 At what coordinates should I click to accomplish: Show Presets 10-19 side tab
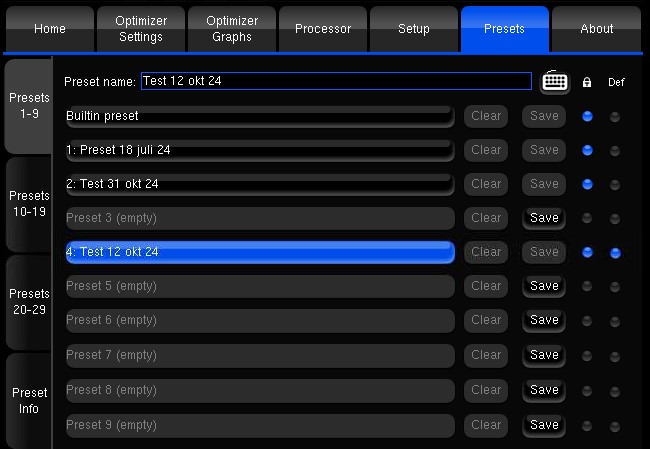pyautogui.click(x=29, y=204)
